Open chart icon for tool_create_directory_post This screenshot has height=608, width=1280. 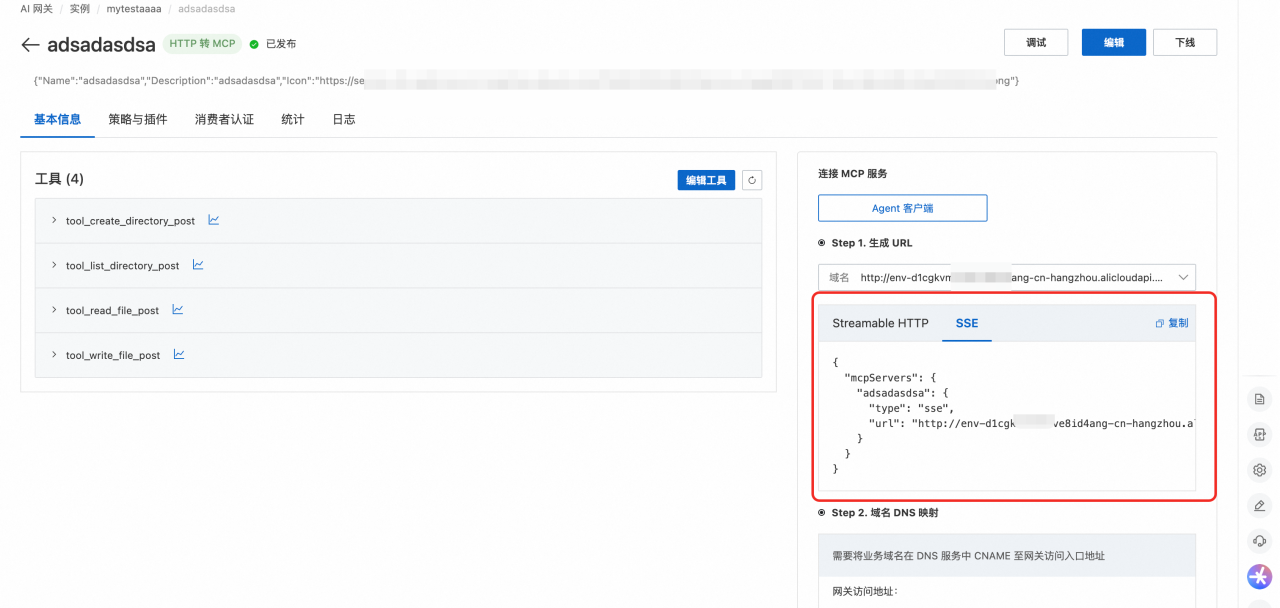point(214,220)
